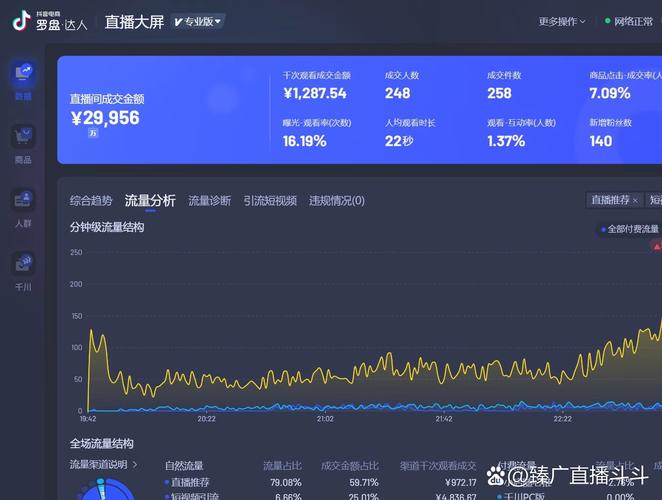
Task: Click the 流量占比 column header
Action: [282, 466]
